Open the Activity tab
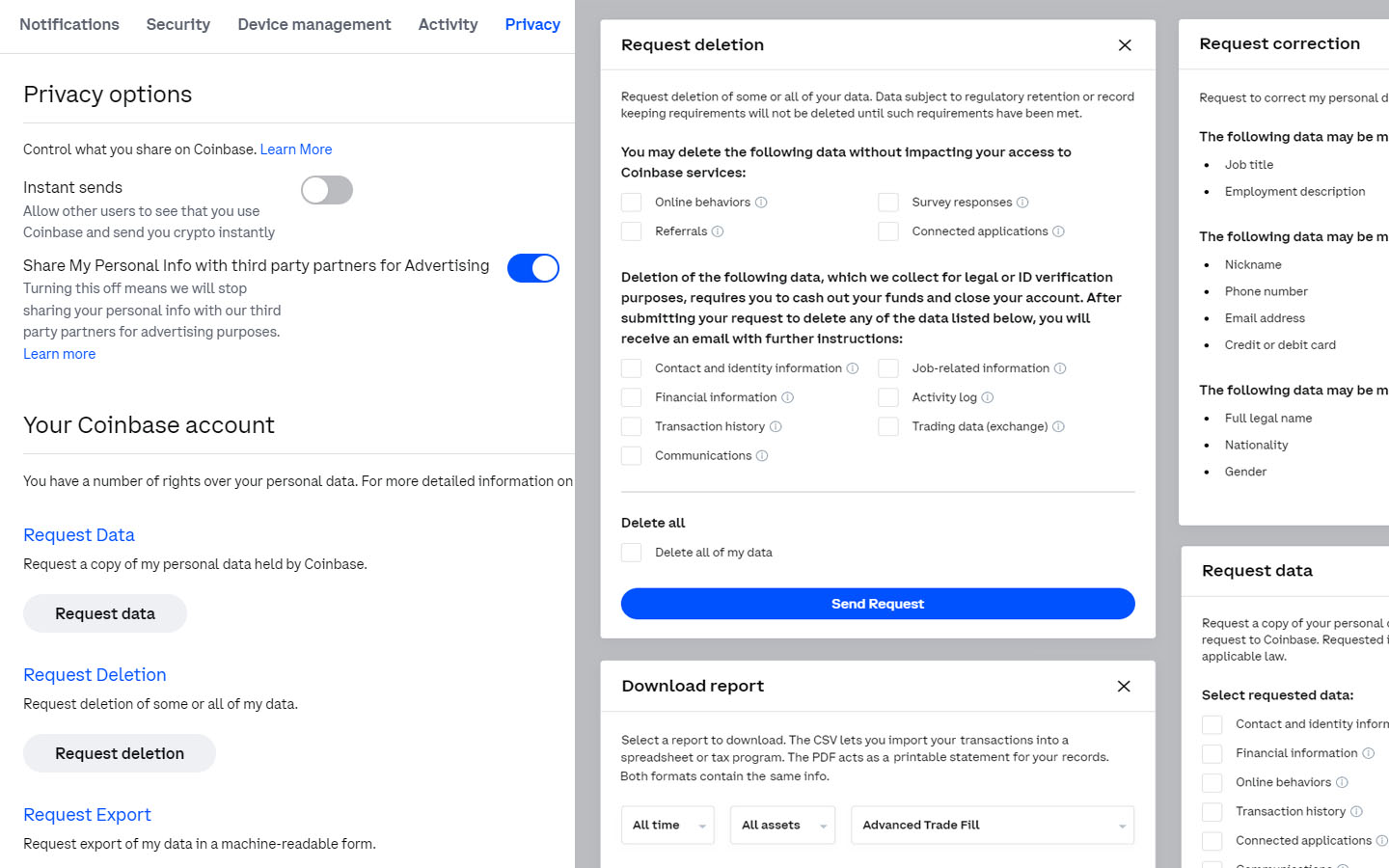 click(x=448, y=25)
